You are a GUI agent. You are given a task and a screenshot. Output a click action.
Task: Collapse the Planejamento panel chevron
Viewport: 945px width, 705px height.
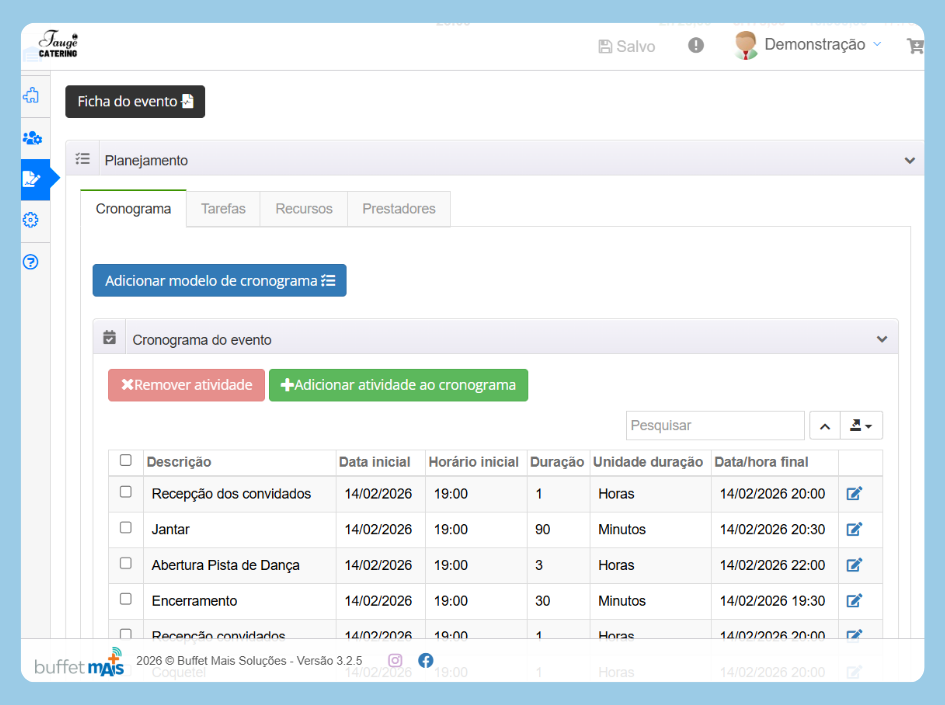pos(909,160)
